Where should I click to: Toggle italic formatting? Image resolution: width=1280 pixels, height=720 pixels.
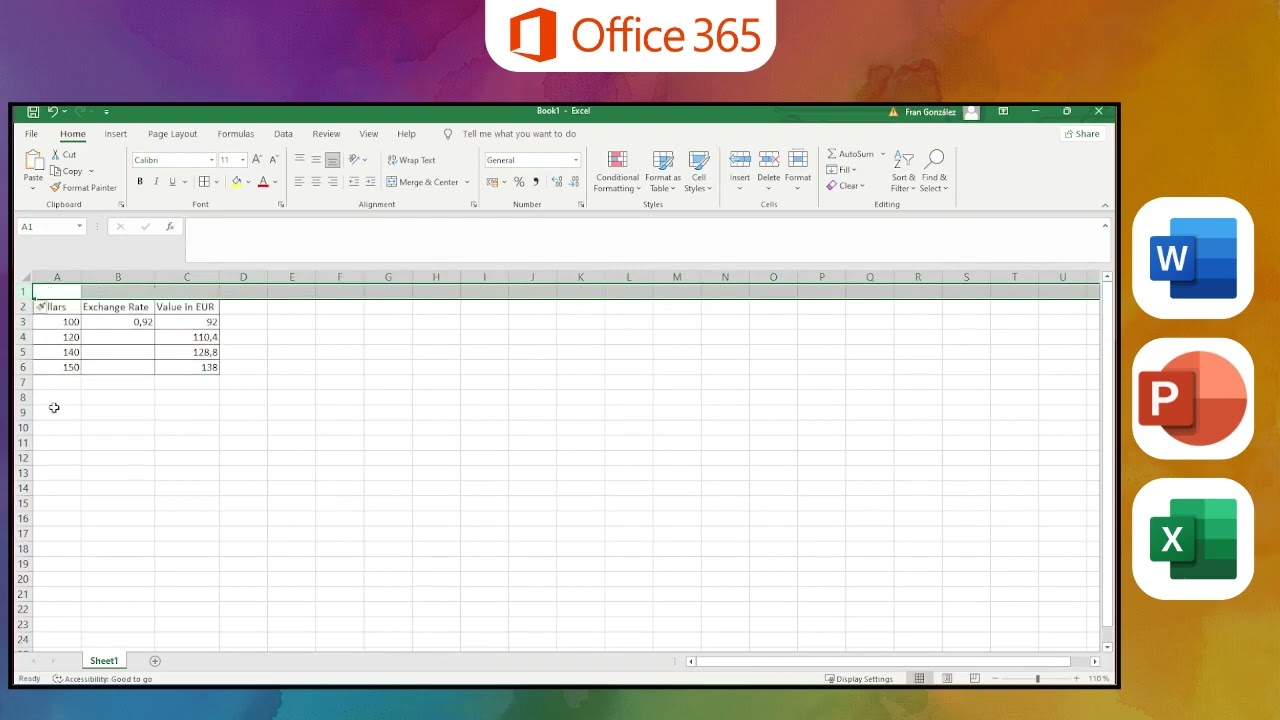tap(156, 182)
